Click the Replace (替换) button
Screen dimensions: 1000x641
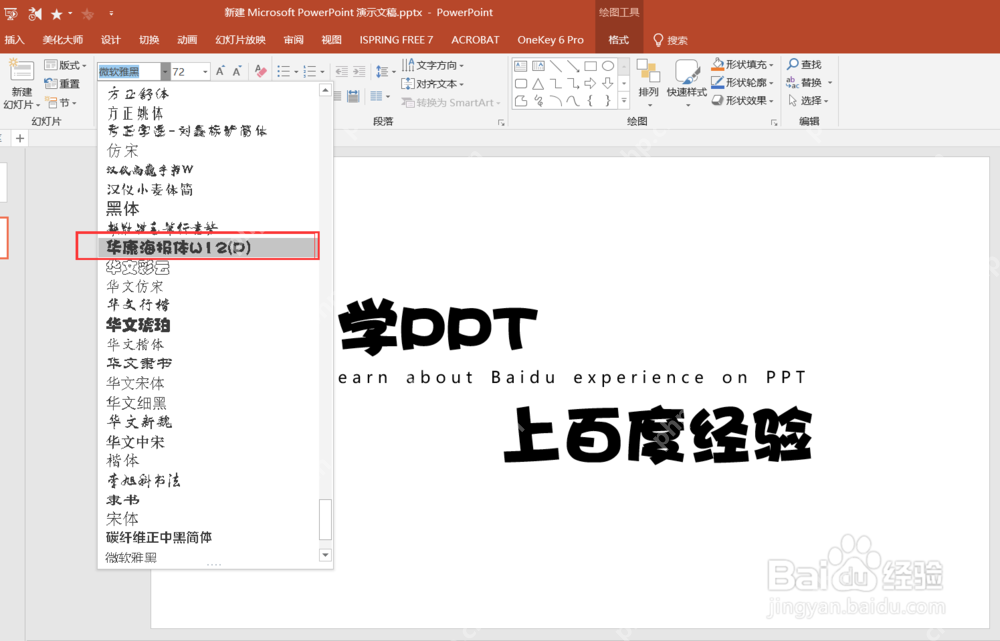(x=805, y=82)
